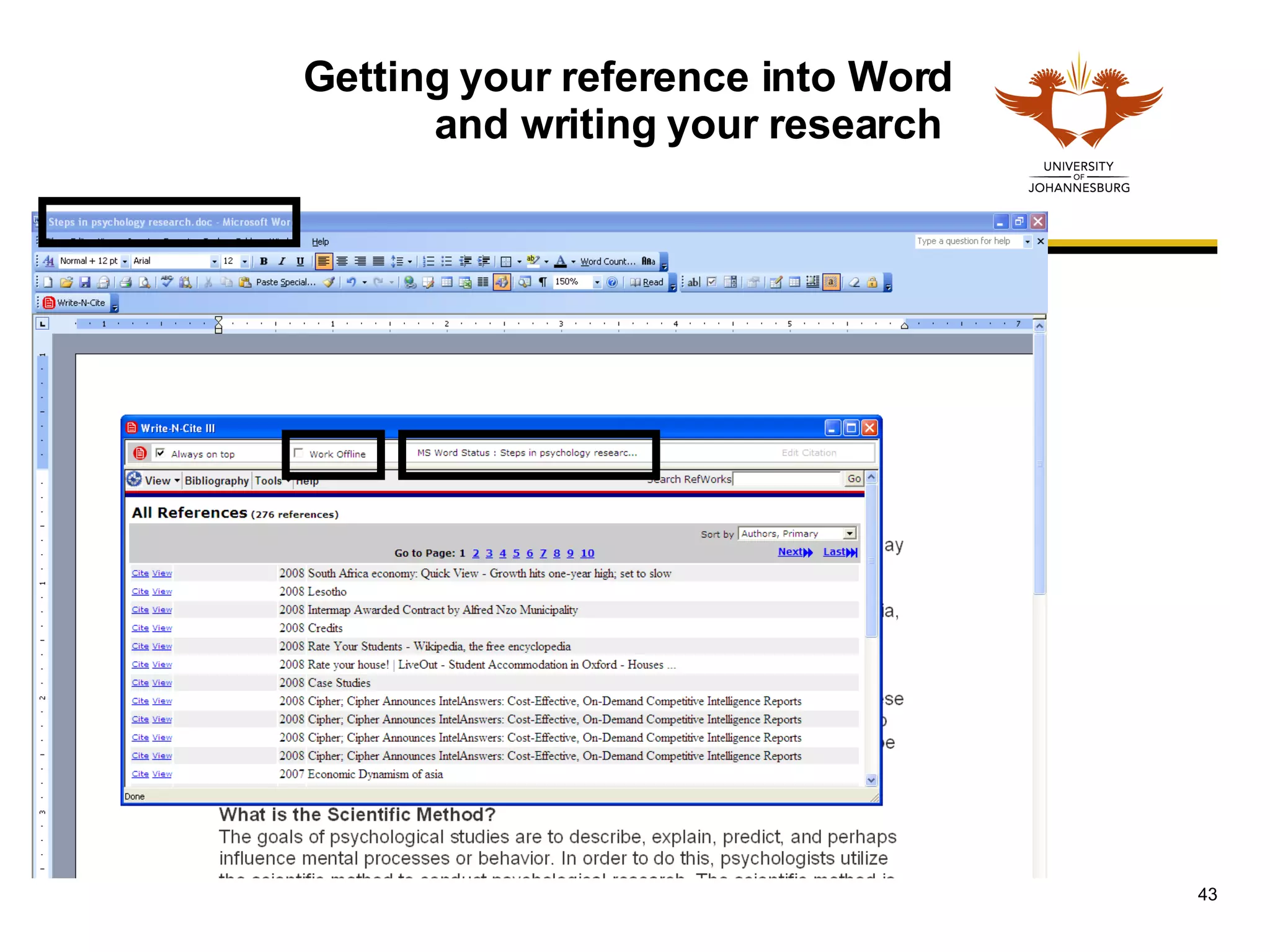Insert a hyperlink using globe icon
Screen dimensions: 1270x952
click(410, 283)
